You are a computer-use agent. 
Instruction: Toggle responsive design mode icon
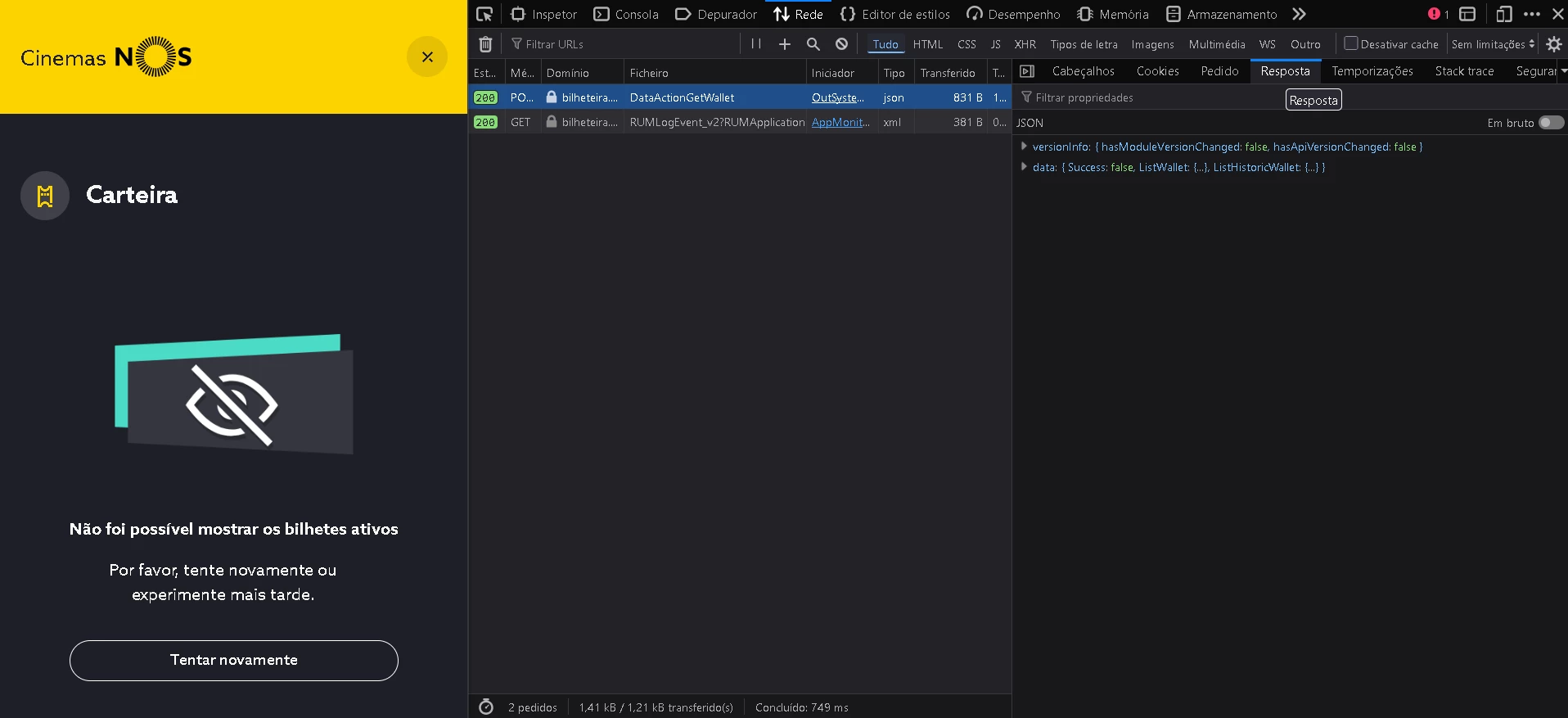[1503, 14]
